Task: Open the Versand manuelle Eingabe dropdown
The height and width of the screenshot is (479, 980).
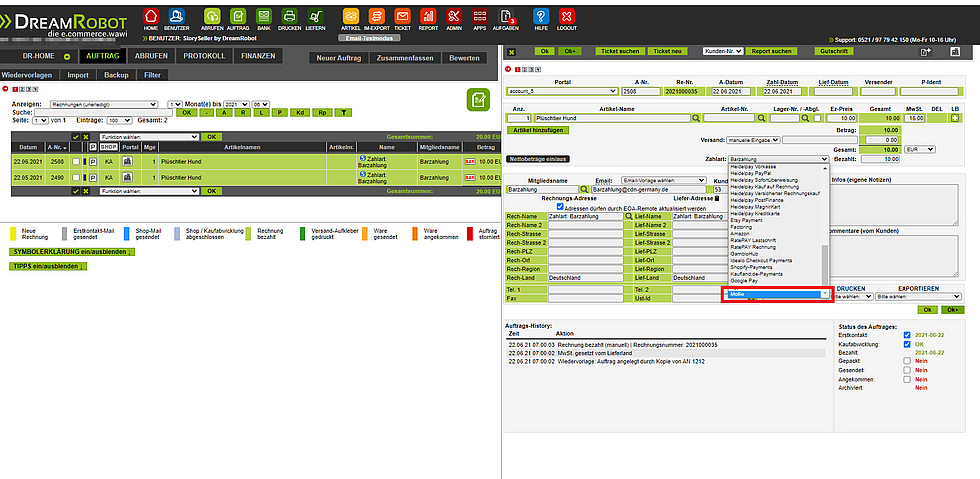Action: [754, 140]
